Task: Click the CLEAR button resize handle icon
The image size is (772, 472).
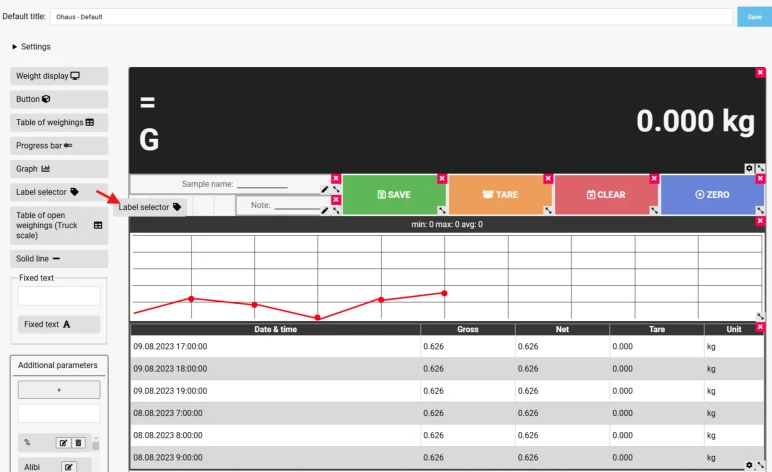Action: pos(654,210)
